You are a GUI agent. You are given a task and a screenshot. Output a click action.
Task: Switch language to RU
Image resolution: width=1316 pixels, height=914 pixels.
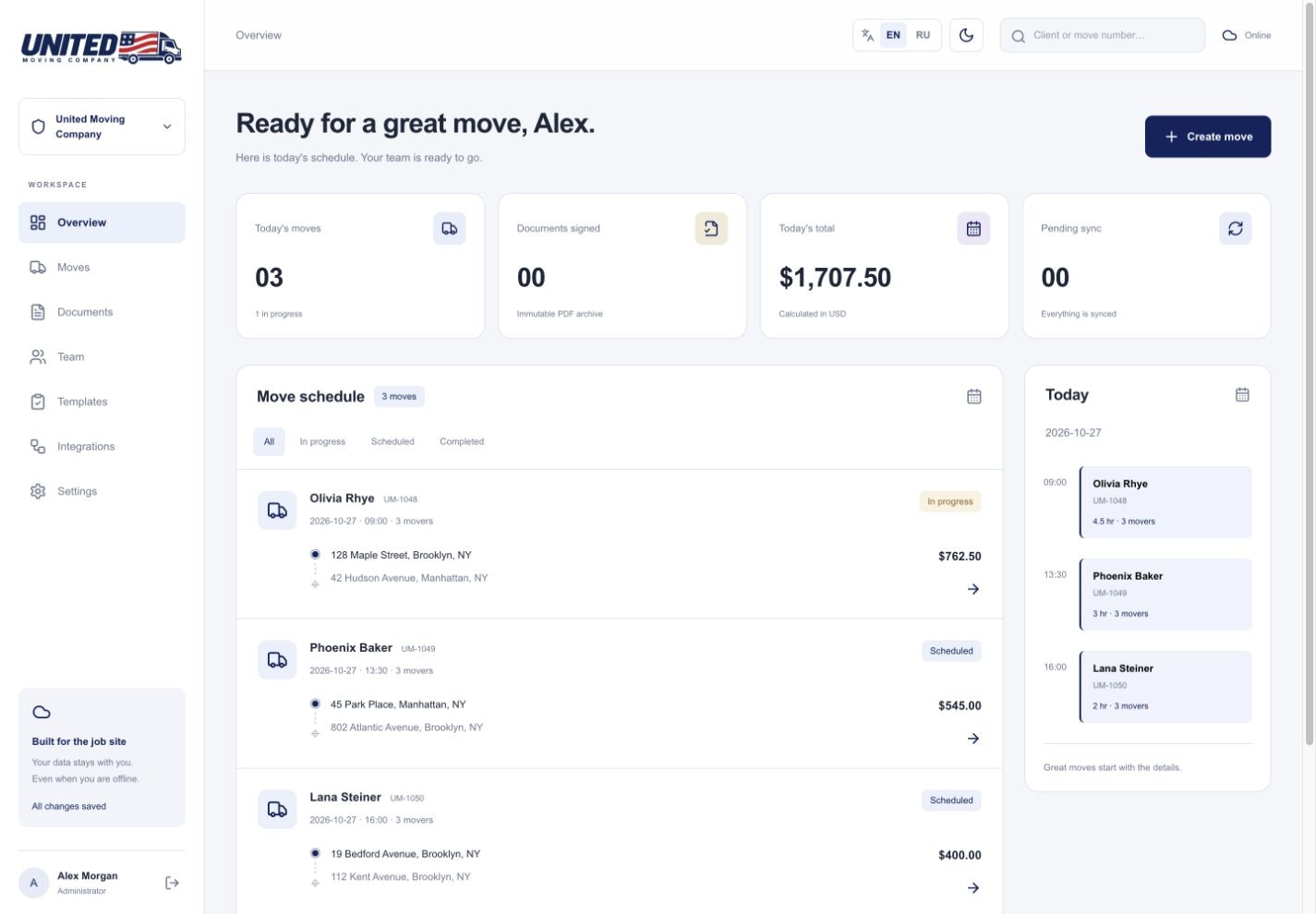click(923, 35)
